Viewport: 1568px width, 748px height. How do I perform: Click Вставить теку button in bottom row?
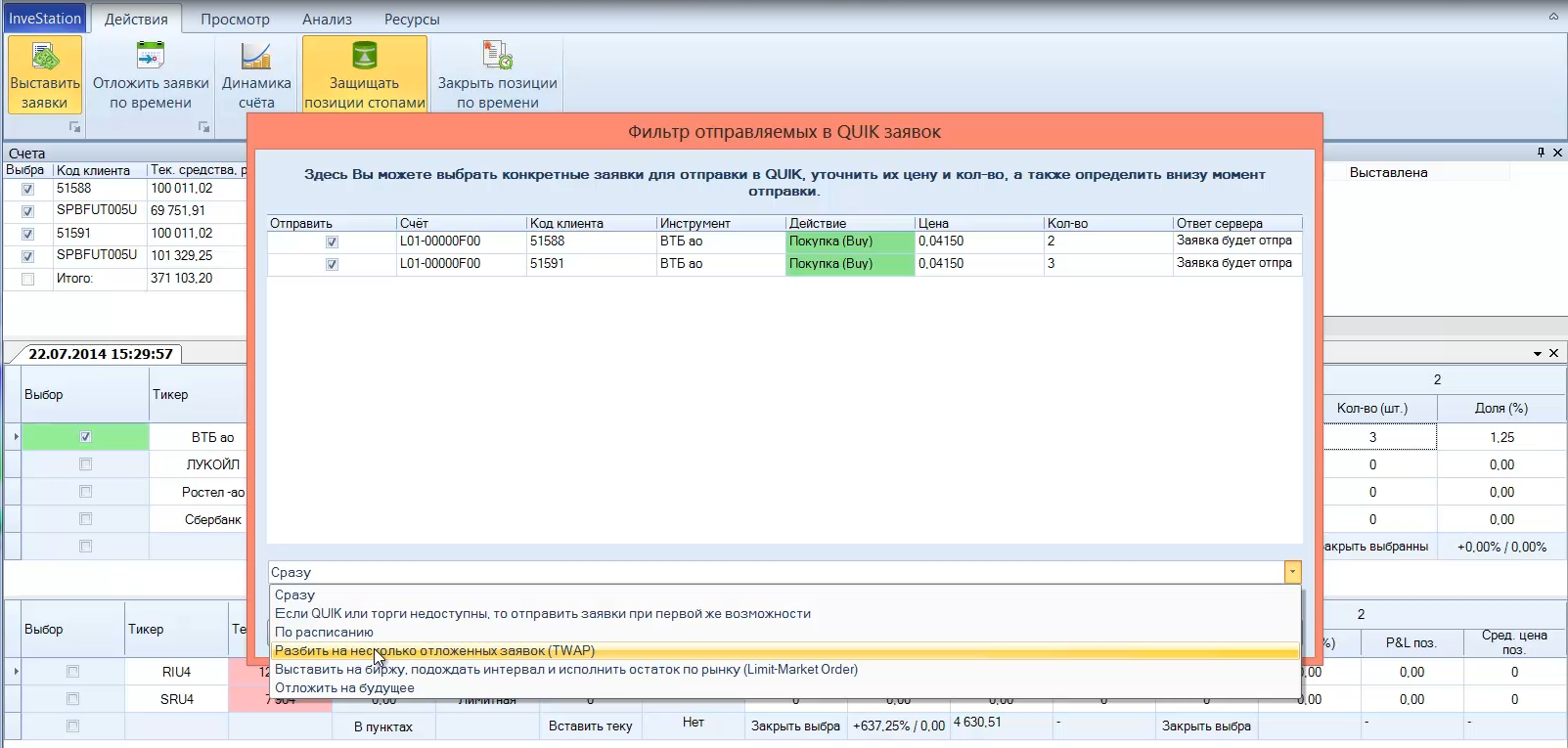pos(590,726)
